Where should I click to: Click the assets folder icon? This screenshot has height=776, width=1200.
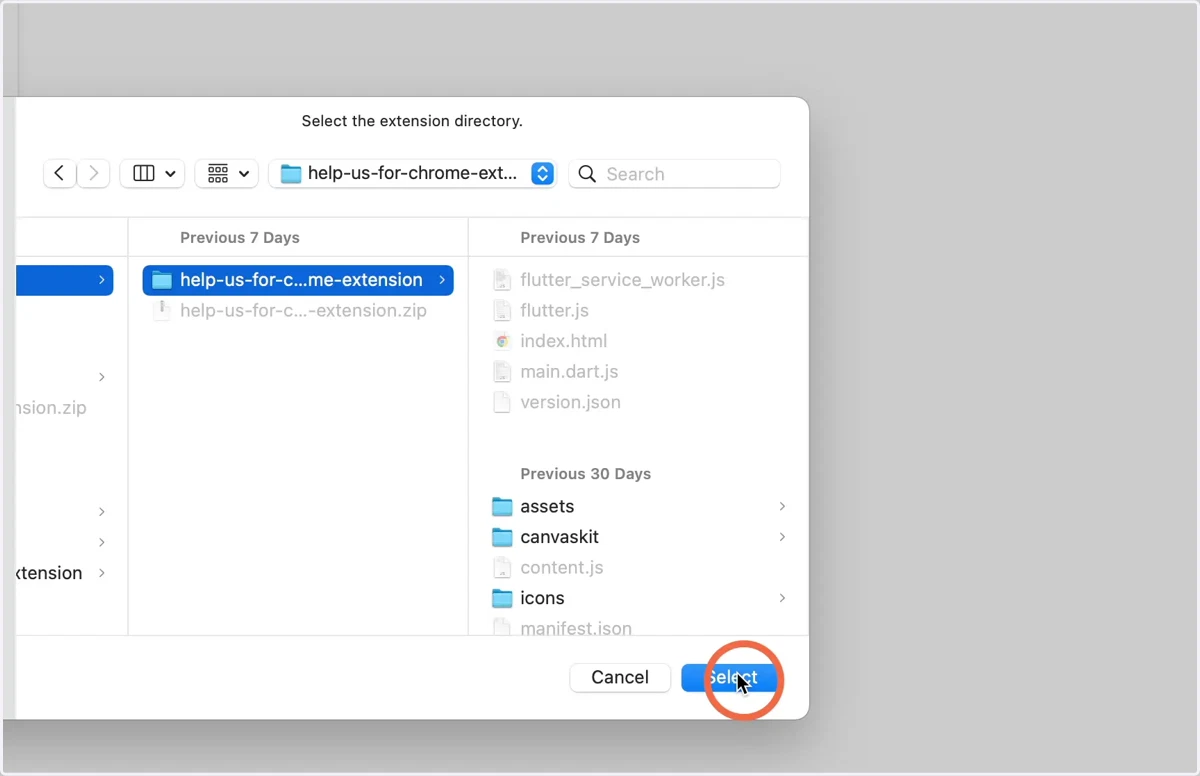point(502,506)
